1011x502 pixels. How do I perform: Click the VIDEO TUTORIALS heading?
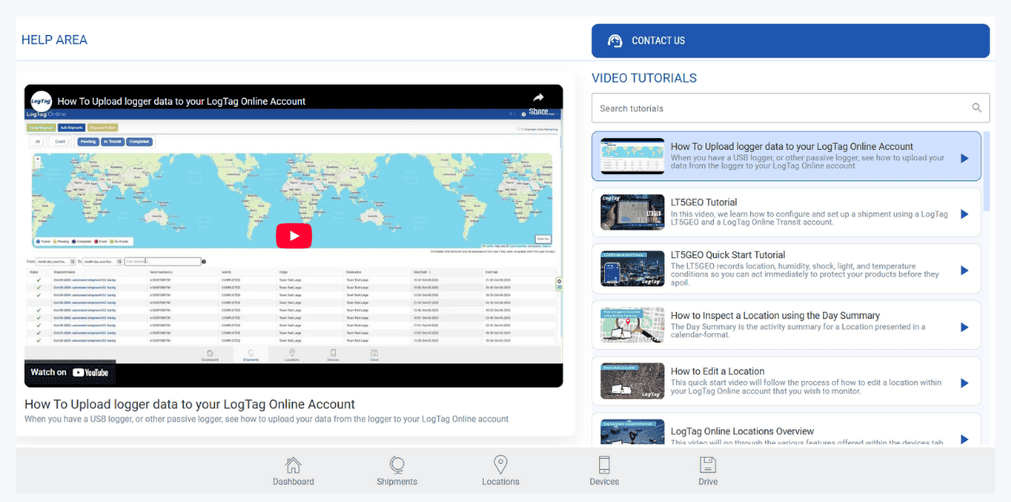[644, 78]
